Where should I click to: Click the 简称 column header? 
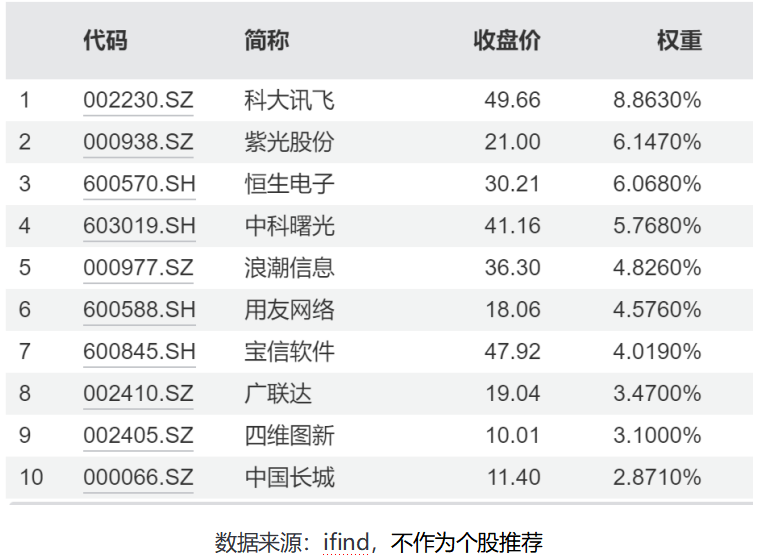tap(267, 41)
